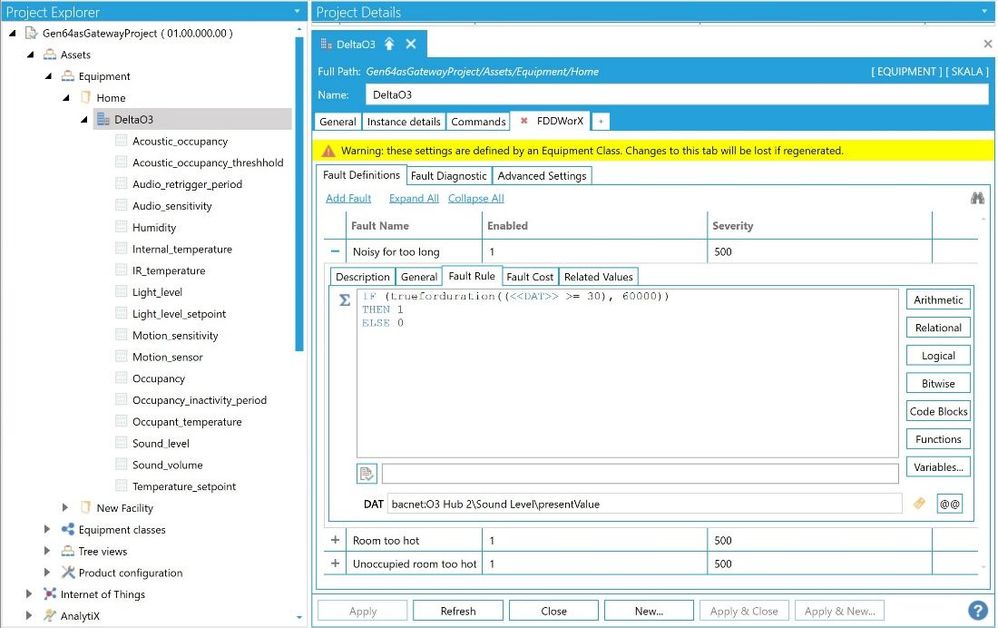Click the Logical operators button
This screenshot has width=998, height=628.
click(x=938, y=356)
